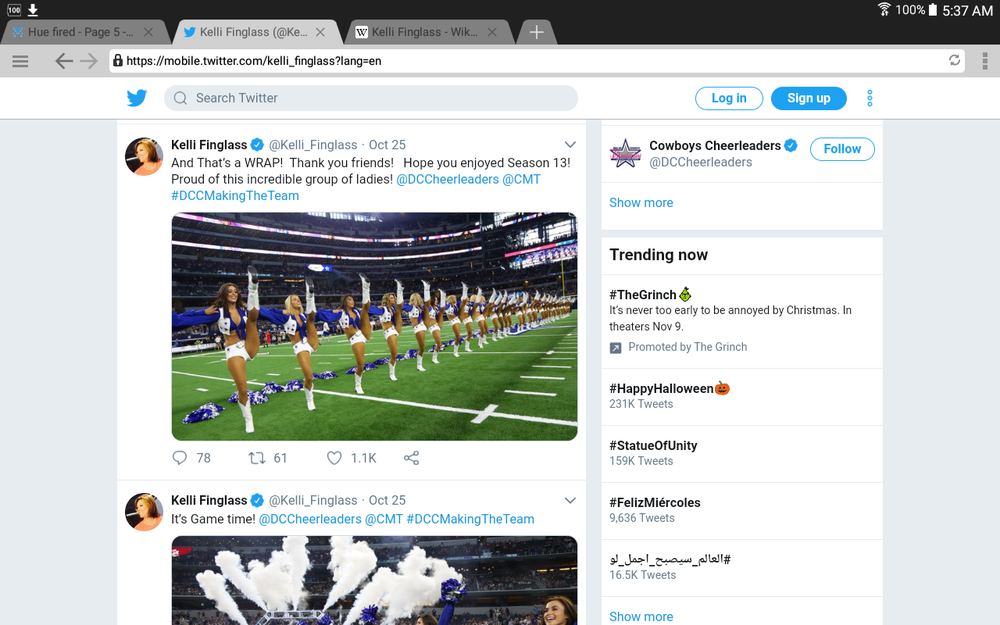The height and width of the screenshot is (625, 1000).
Task: Click Kelli Finglass avatar on the Game time tweet
Action: click(x=144, y=511)
